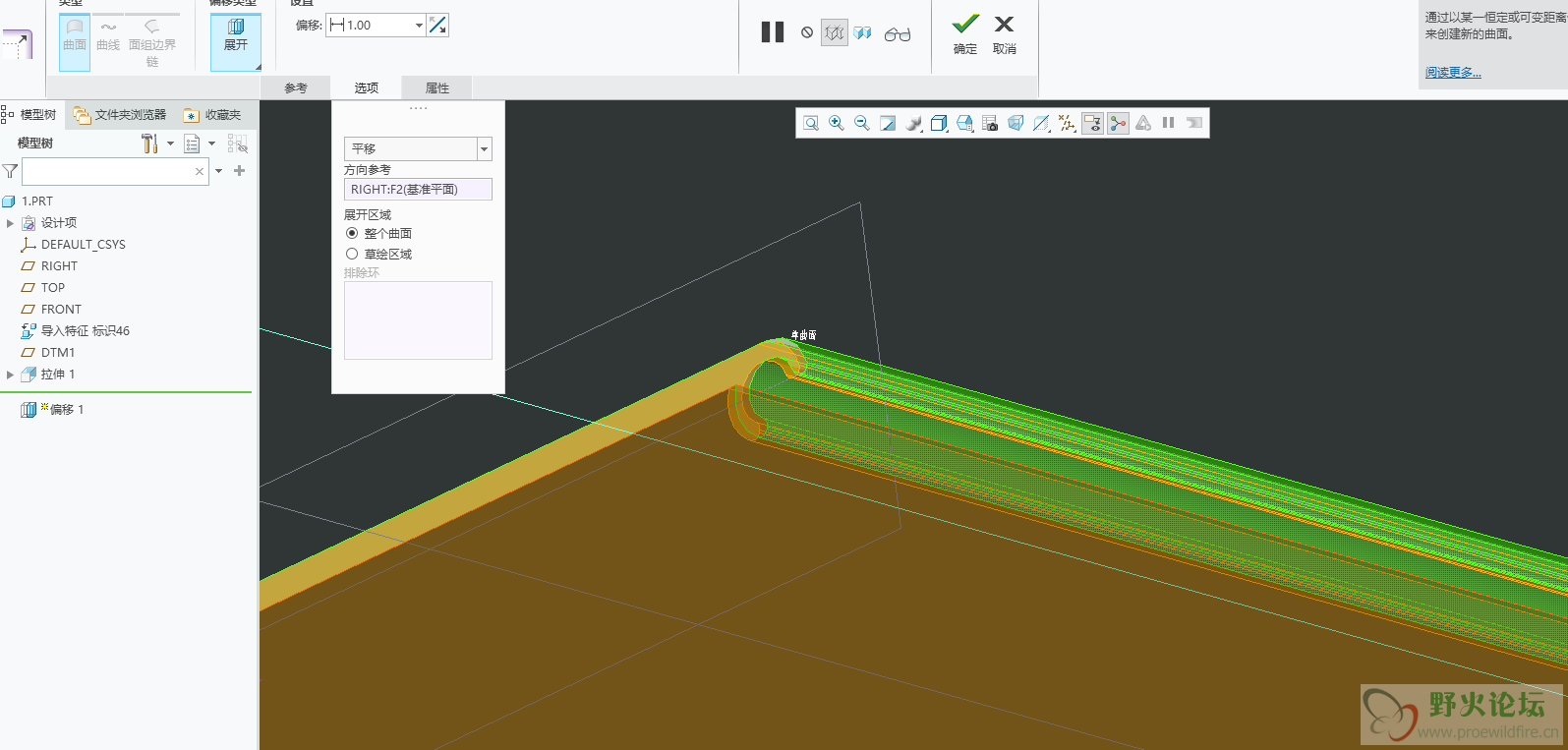The width and height of the screenshot is (1568, 750).
Task: Select the 偏移 1 feature item
Action: pos(67,410)
